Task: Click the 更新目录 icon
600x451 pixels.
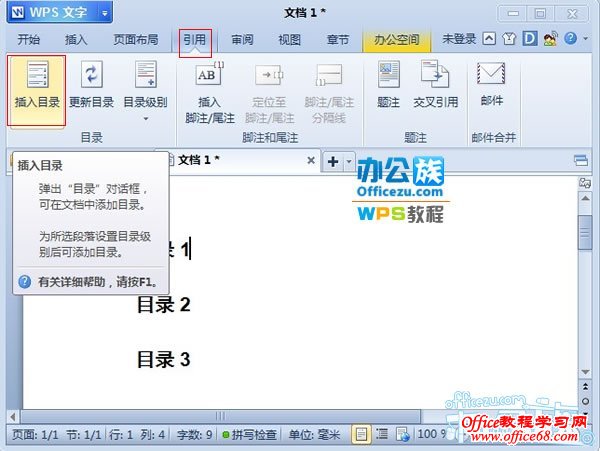Action: click(x=91, y=75)
